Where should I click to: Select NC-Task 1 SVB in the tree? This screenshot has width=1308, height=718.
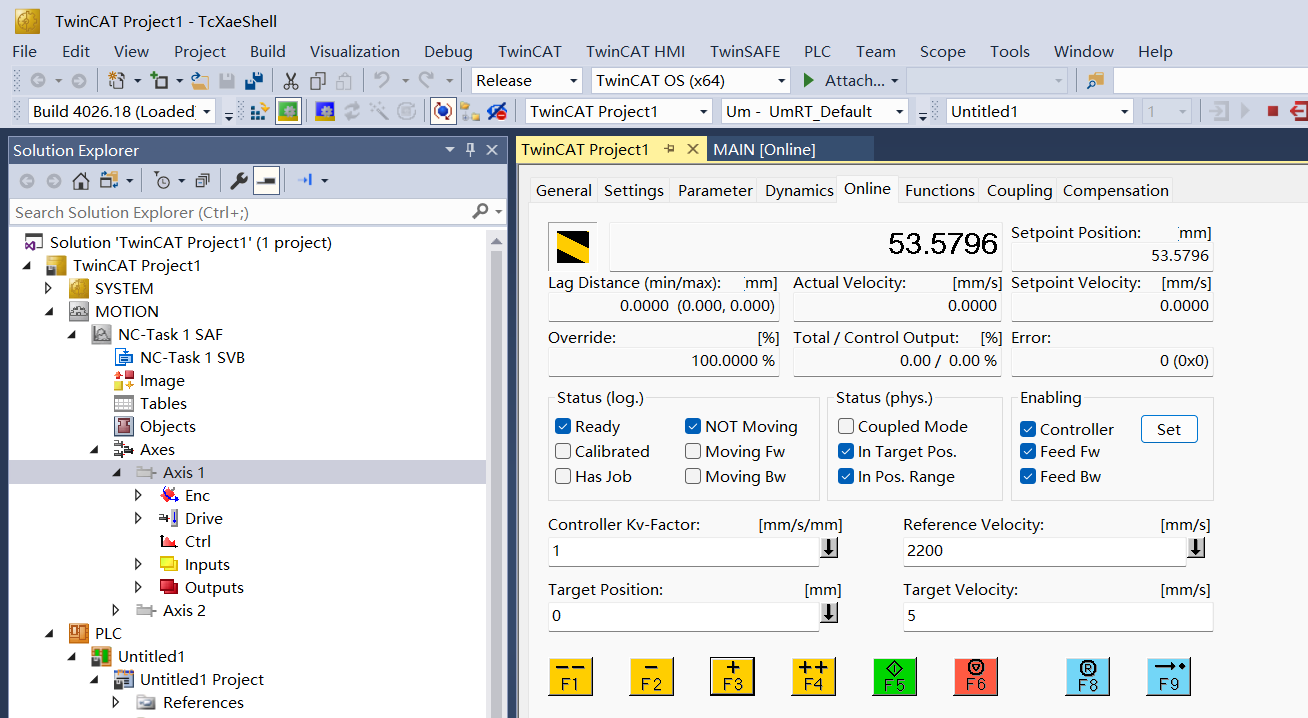coord(191,358)
